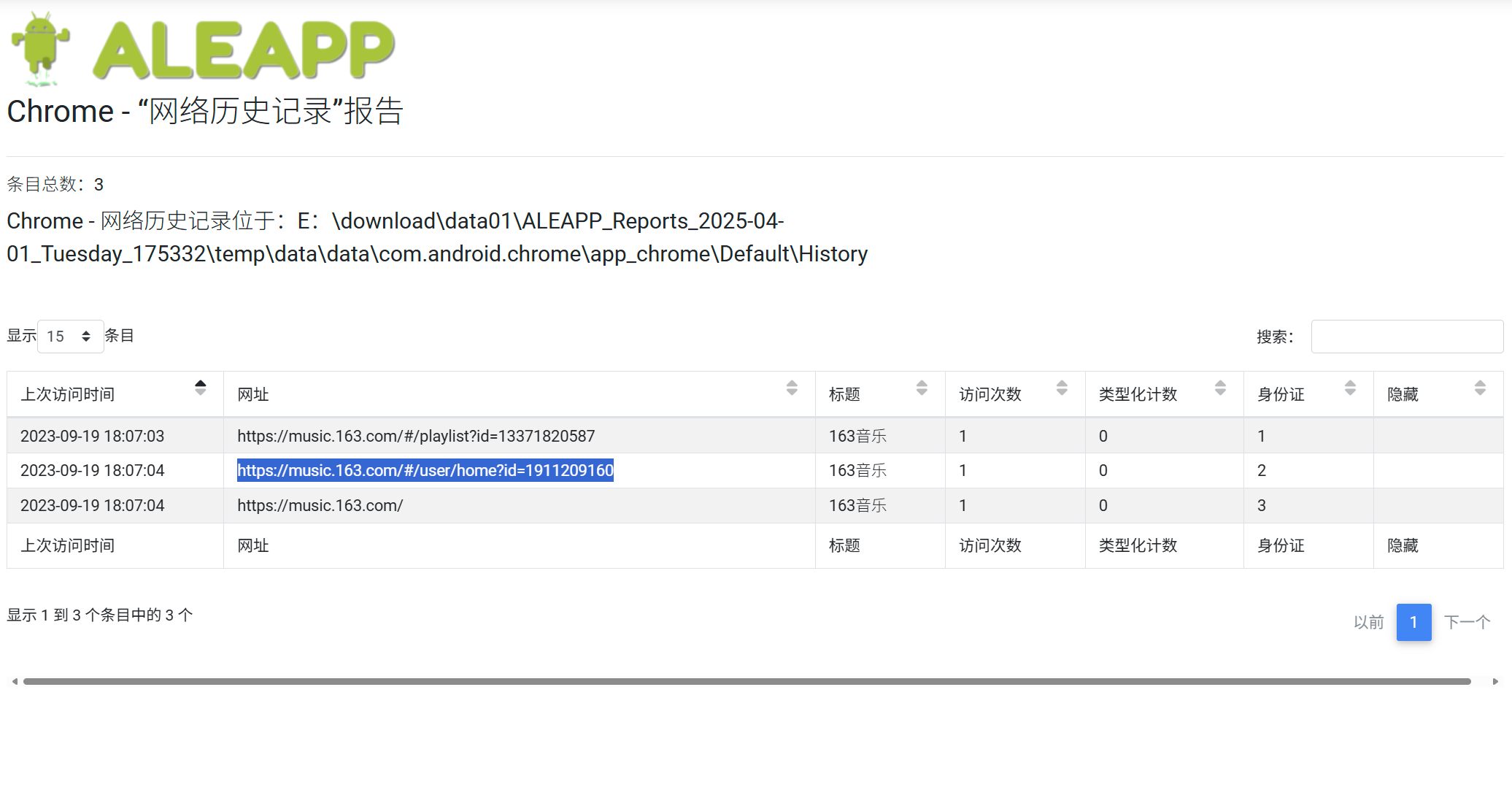Click the ALEAPP Android robot logo
Viewport: 1512px width, 787px height.
coord(41,49)
